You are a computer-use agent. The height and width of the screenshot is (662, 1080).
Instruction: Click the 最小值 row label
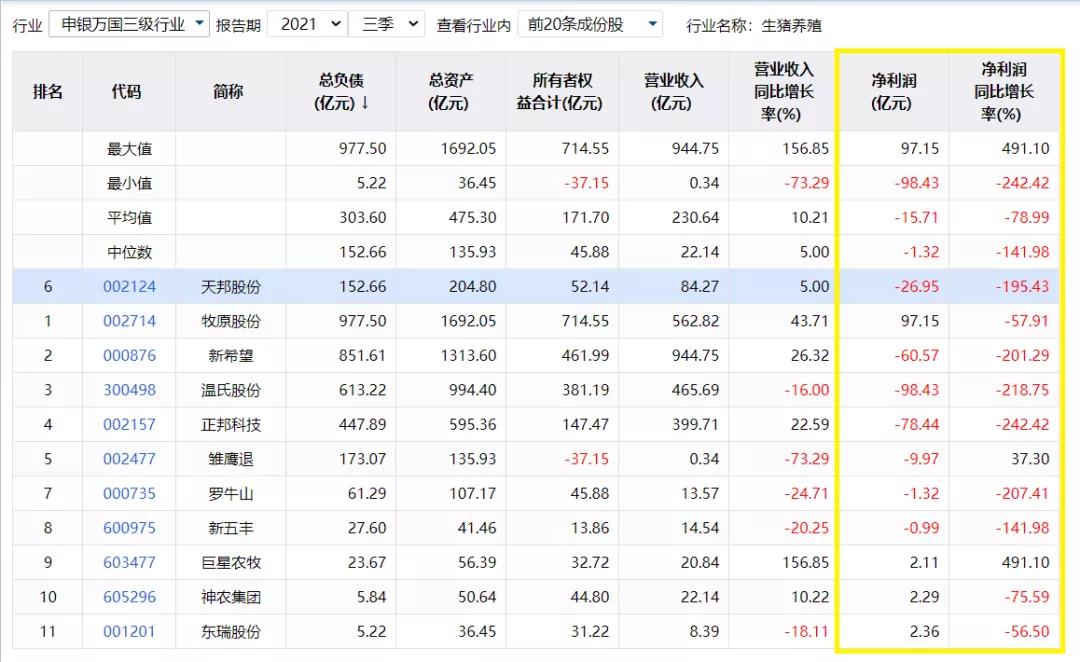[129, 183]
